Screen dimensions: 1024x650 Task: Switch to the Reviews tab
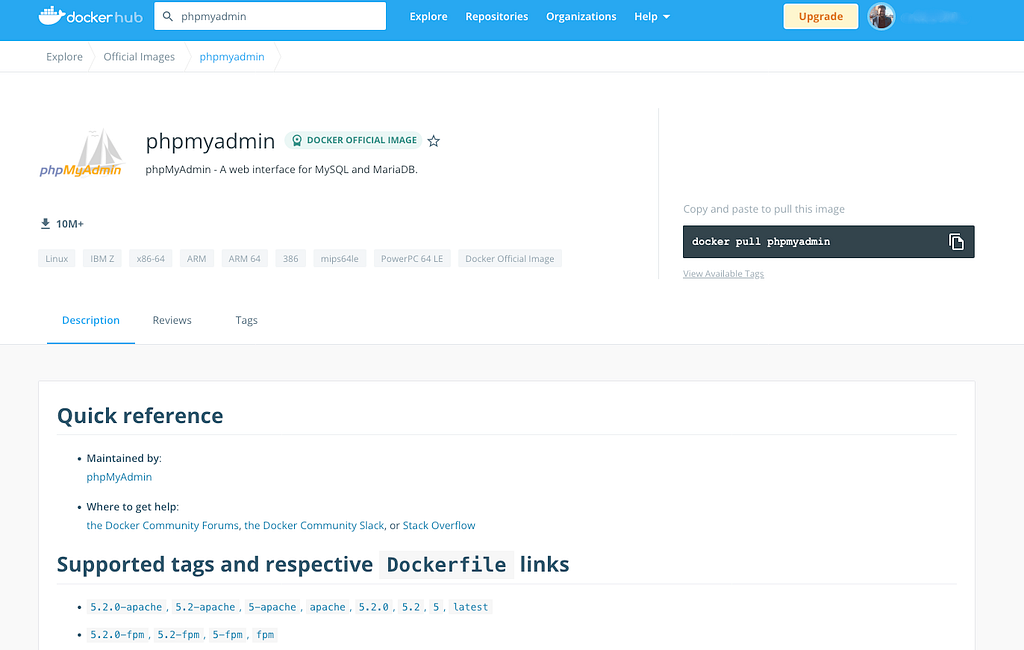tap(172, 320)
